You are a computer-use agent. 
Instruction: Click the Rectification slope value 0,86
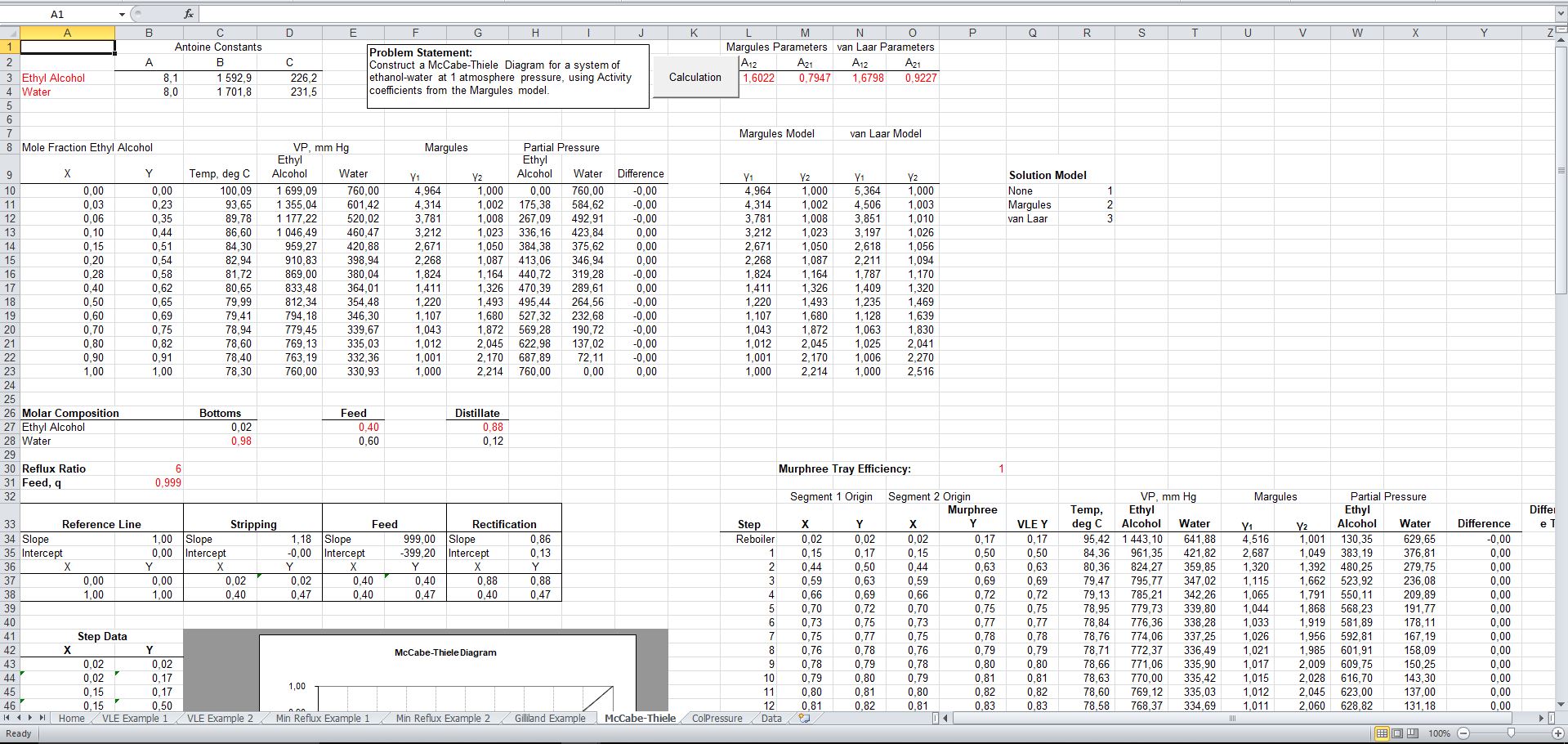(x=540, y=539)
